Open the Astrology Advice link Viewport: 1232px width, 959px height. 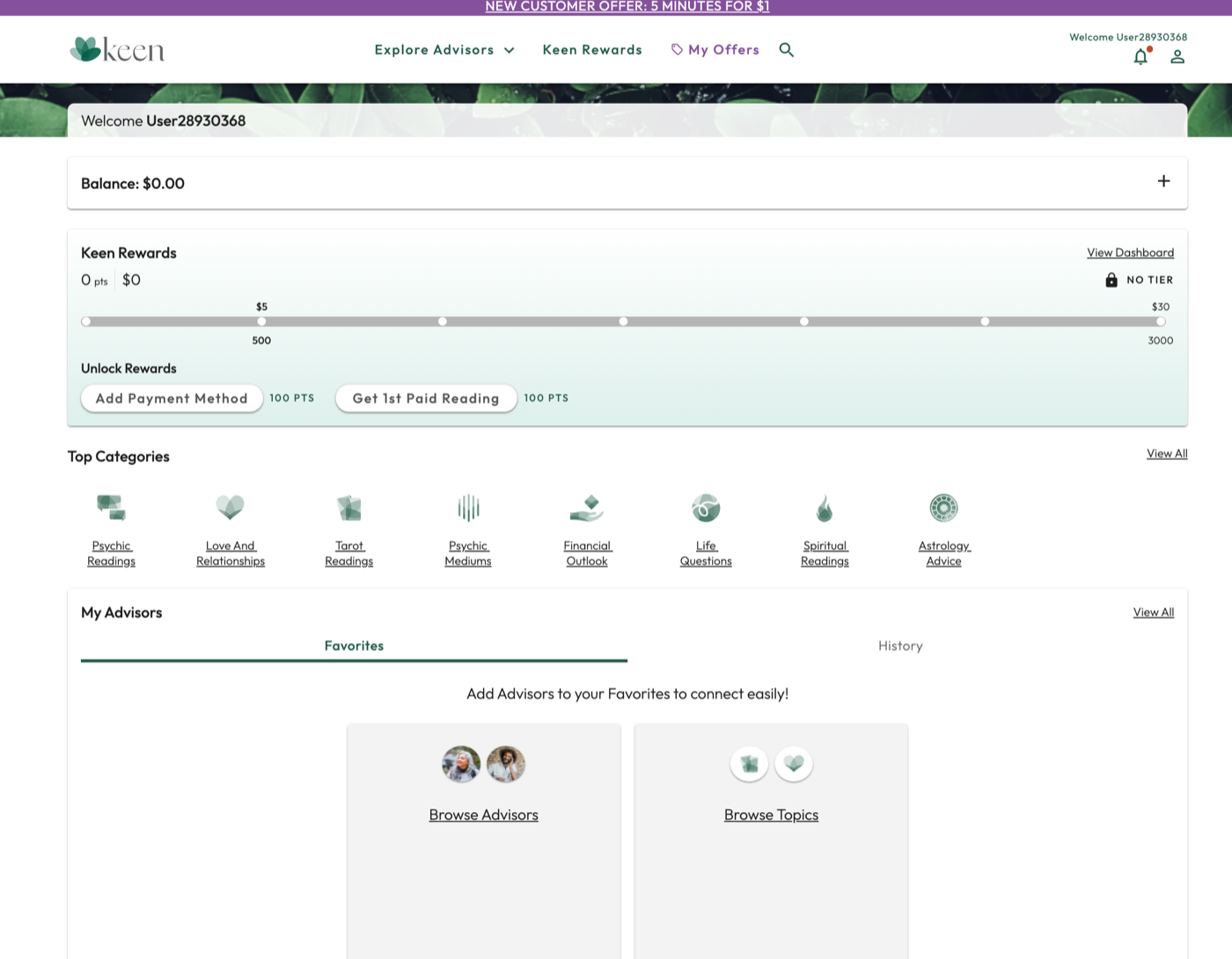coord(944,553)
